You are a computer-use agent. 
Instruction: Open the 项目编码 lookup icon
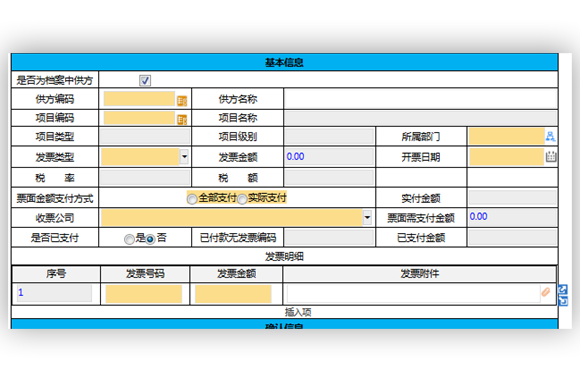[182, 119]
